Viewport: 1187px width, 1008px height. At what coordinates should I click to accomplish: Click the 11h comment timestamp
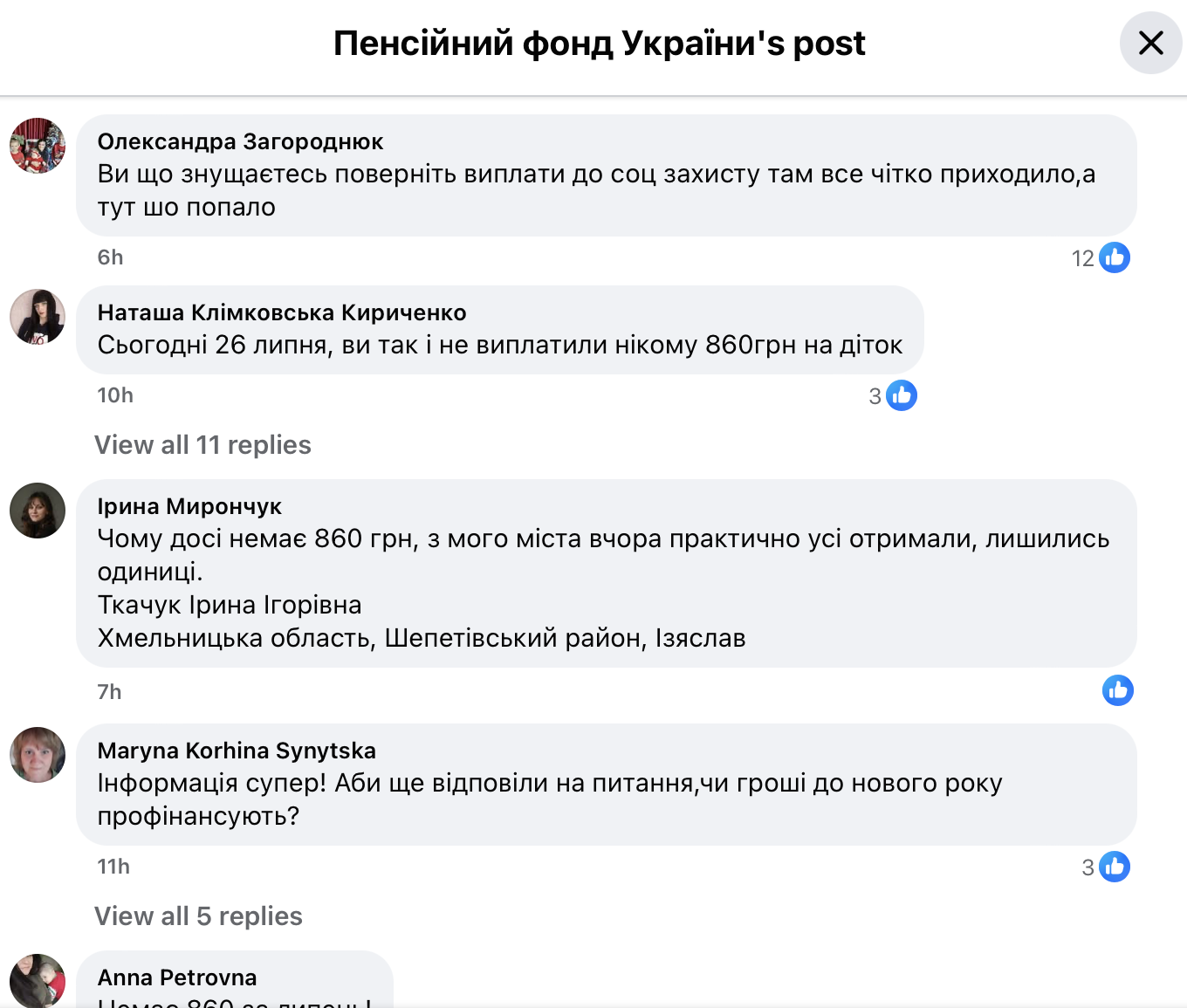(x=113, y=867)
